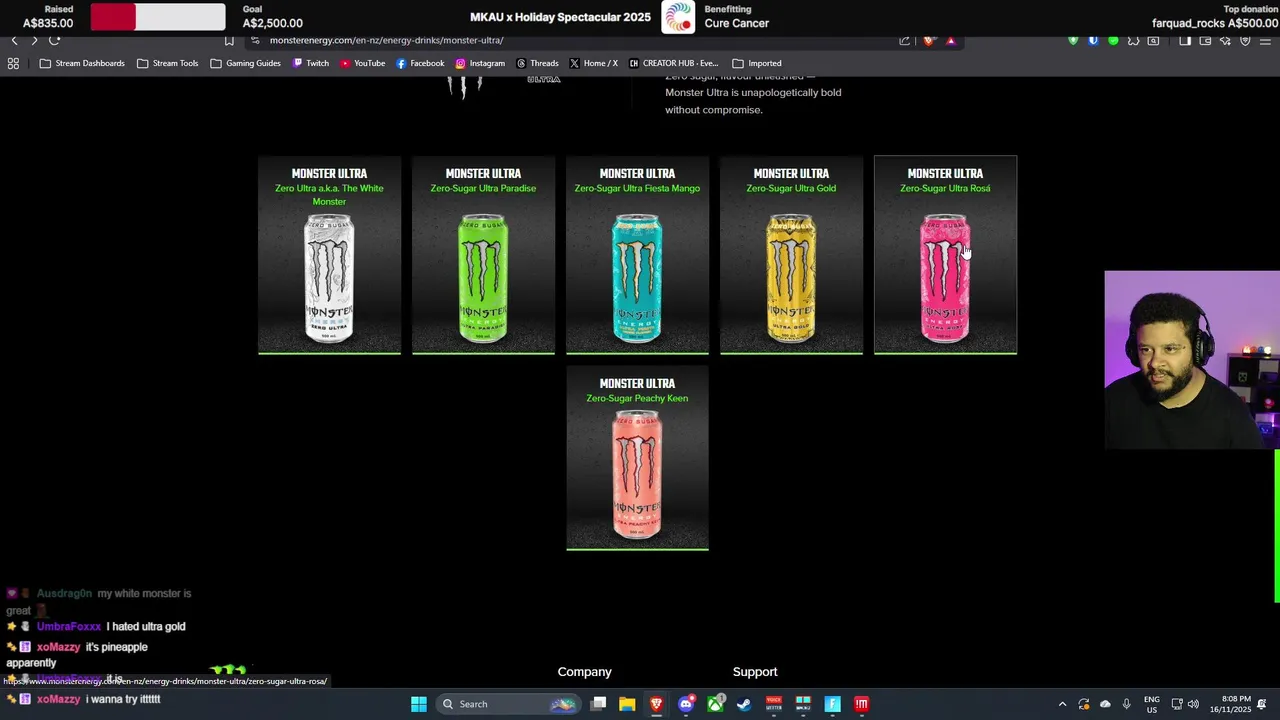
Task: Click the Company footer heading
Action: 584,672
